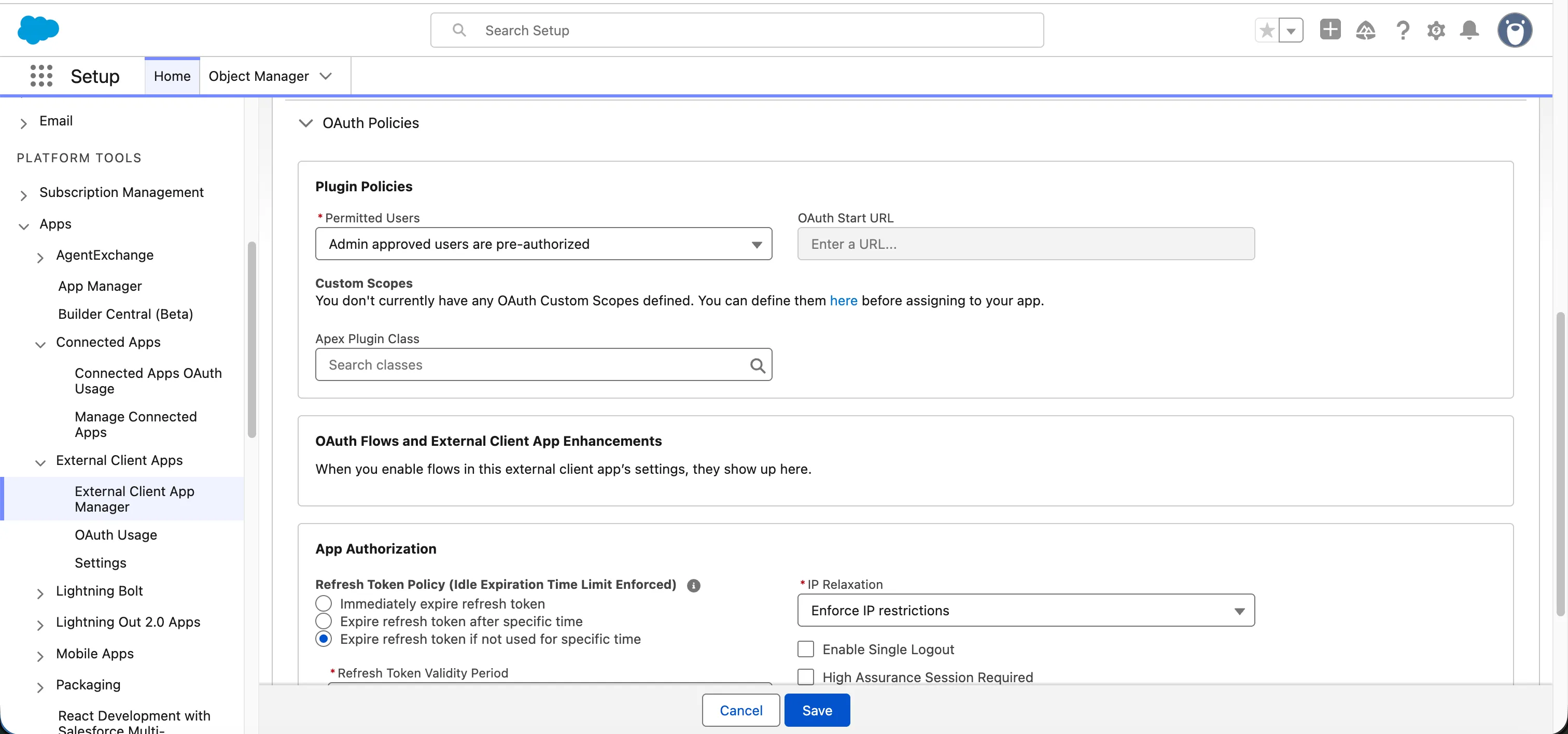1568x734 pixels.
Task: Expand the Packaging node
Action: 40,688
